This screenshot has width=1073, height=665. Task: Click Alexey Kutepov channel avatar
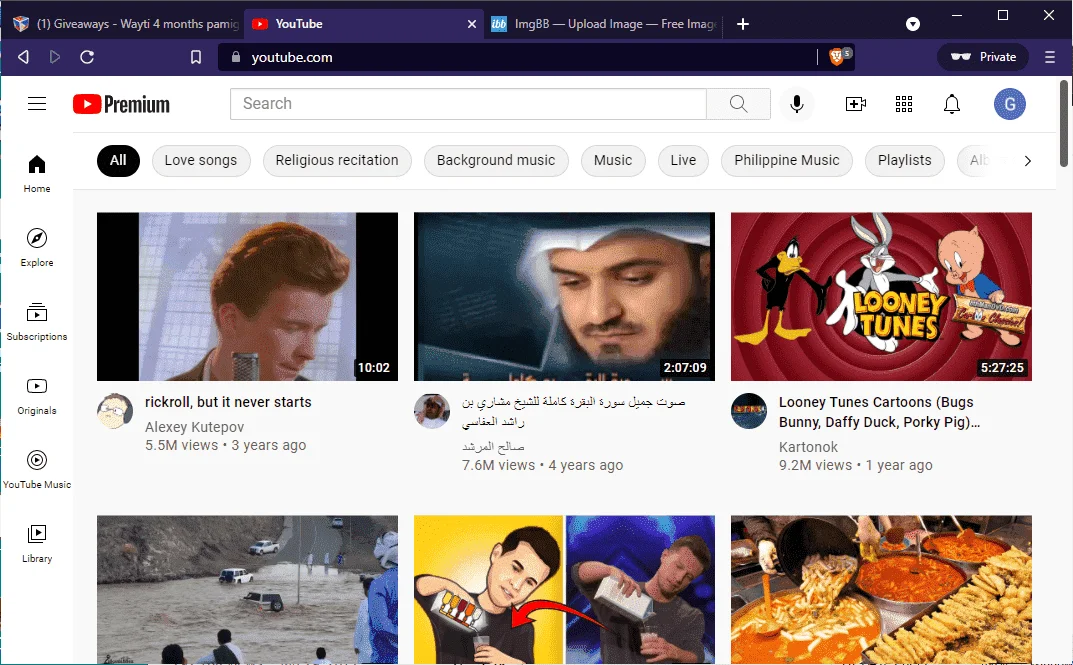pos(115,411)
